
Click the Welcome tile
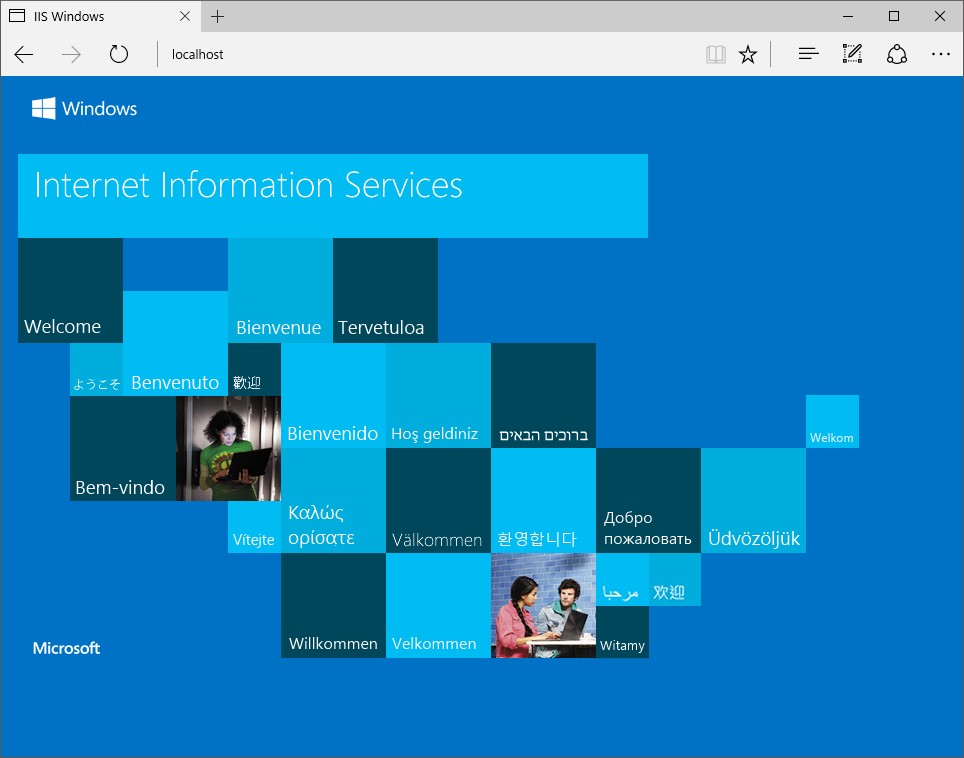tap(70, 290)
